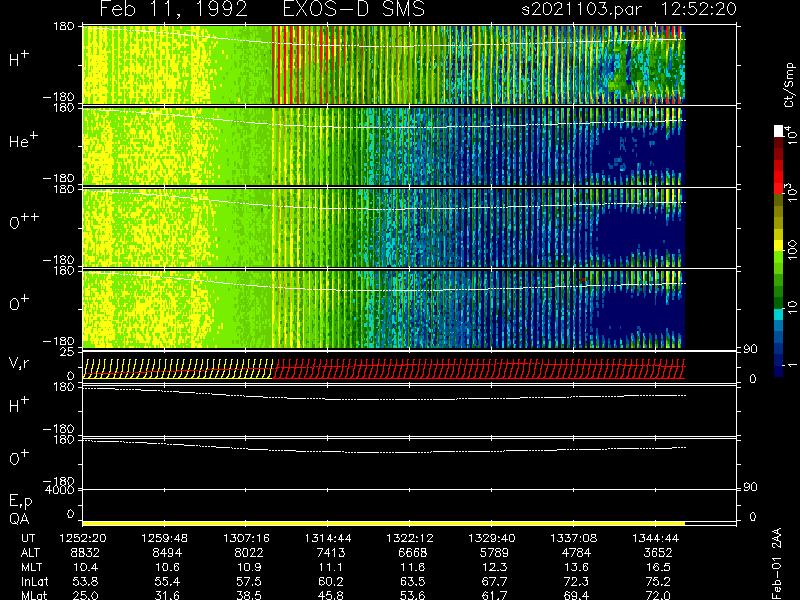Viewport: 800px width, 600px height.
Task: Click the UT value '1329:40'
Action: point(492,538)
